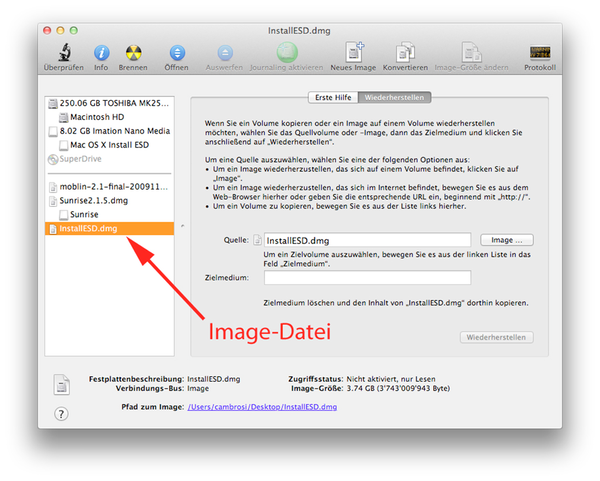This screenshot has width=600, height=481.
Task: Click into the Quelle source field
Action: 367,240
